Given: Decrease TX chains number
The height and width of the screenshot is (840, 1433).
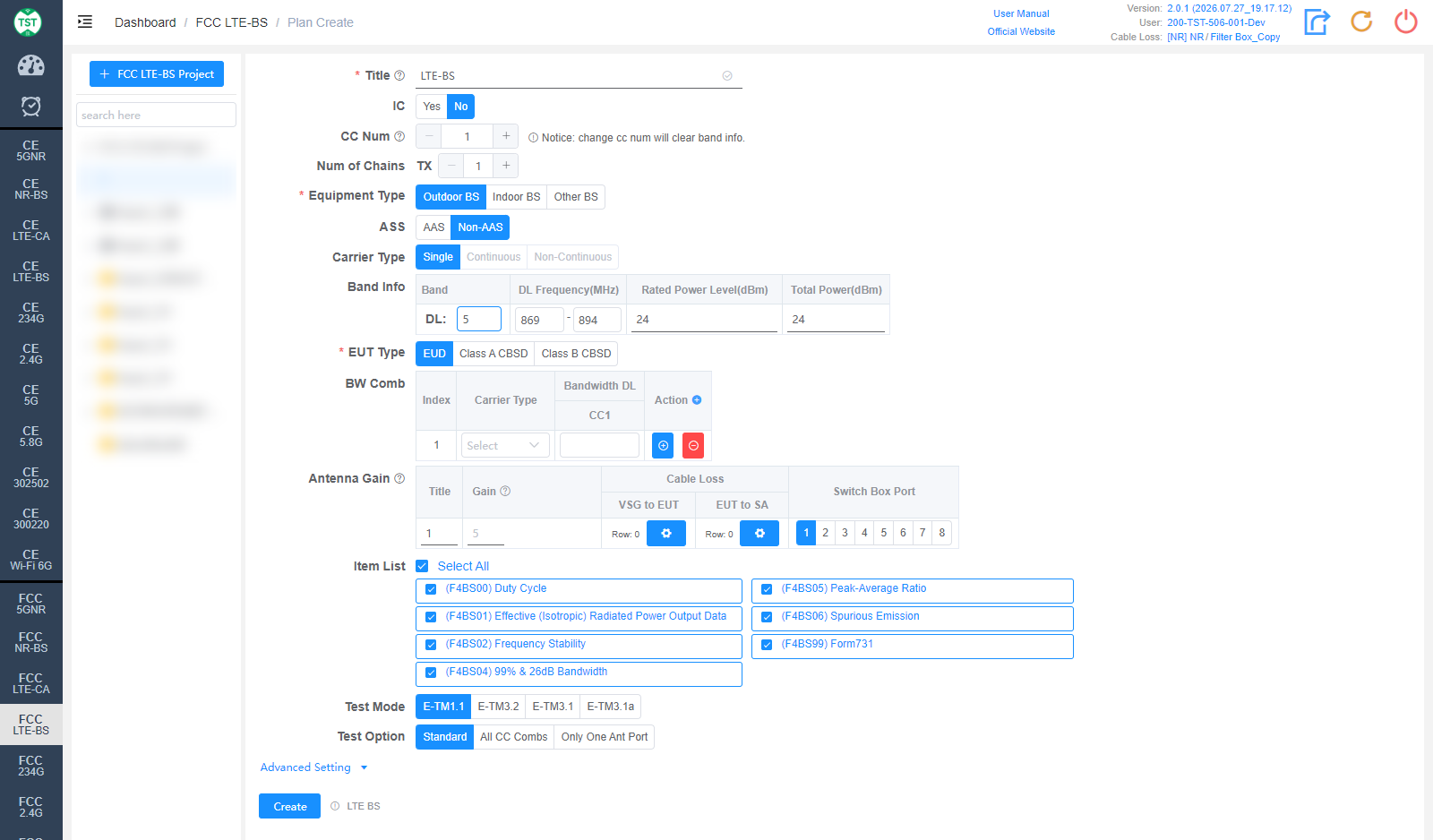Looking at the screenshot, I should coord(451,166).
